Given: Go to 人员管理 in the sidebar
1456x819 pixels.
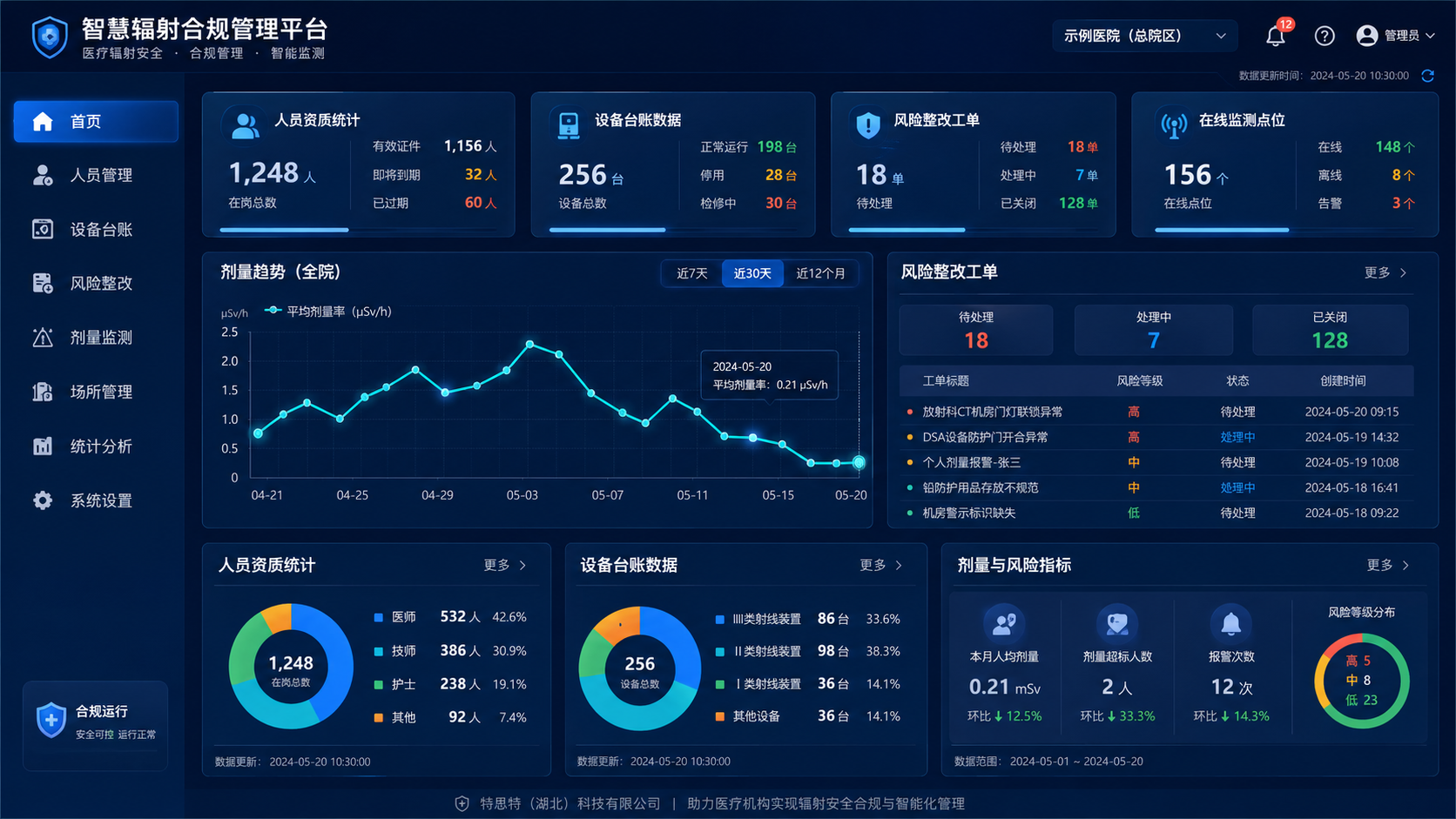Looking at the screenshot, I should (x=96, y=175).
